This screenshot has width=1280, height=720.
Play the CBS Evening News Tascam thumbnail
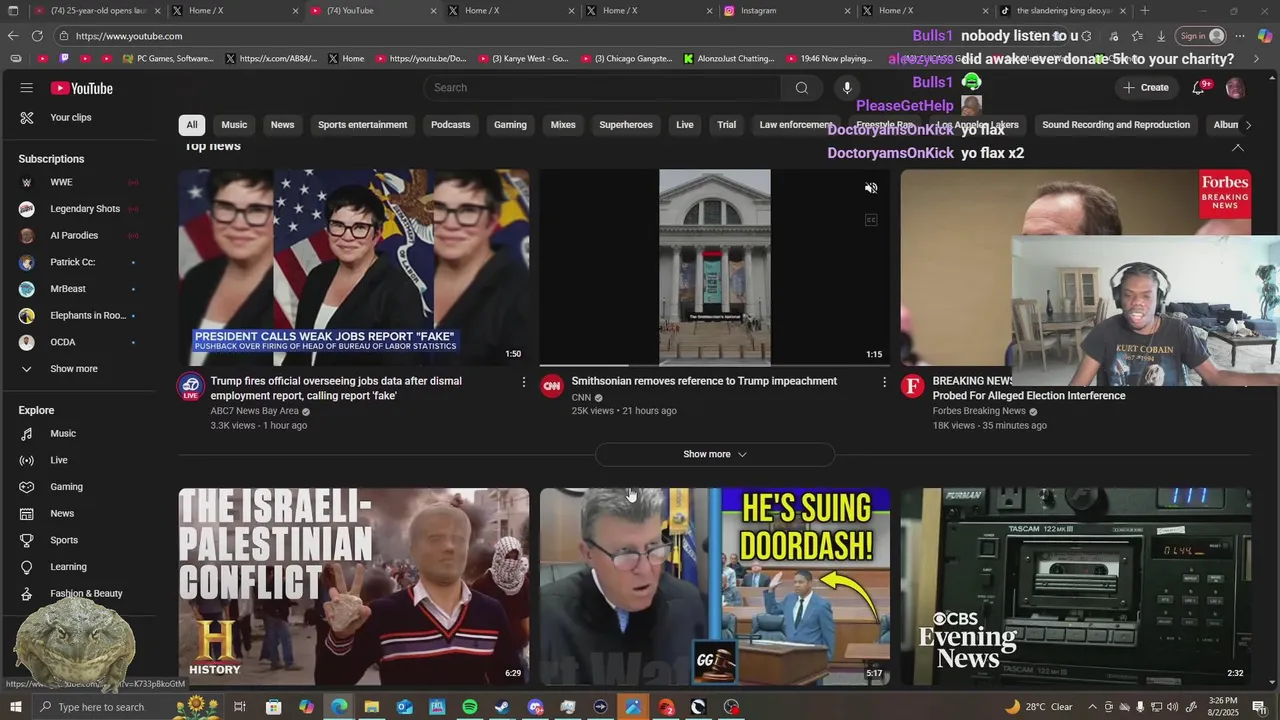(x=1076, y=586)
